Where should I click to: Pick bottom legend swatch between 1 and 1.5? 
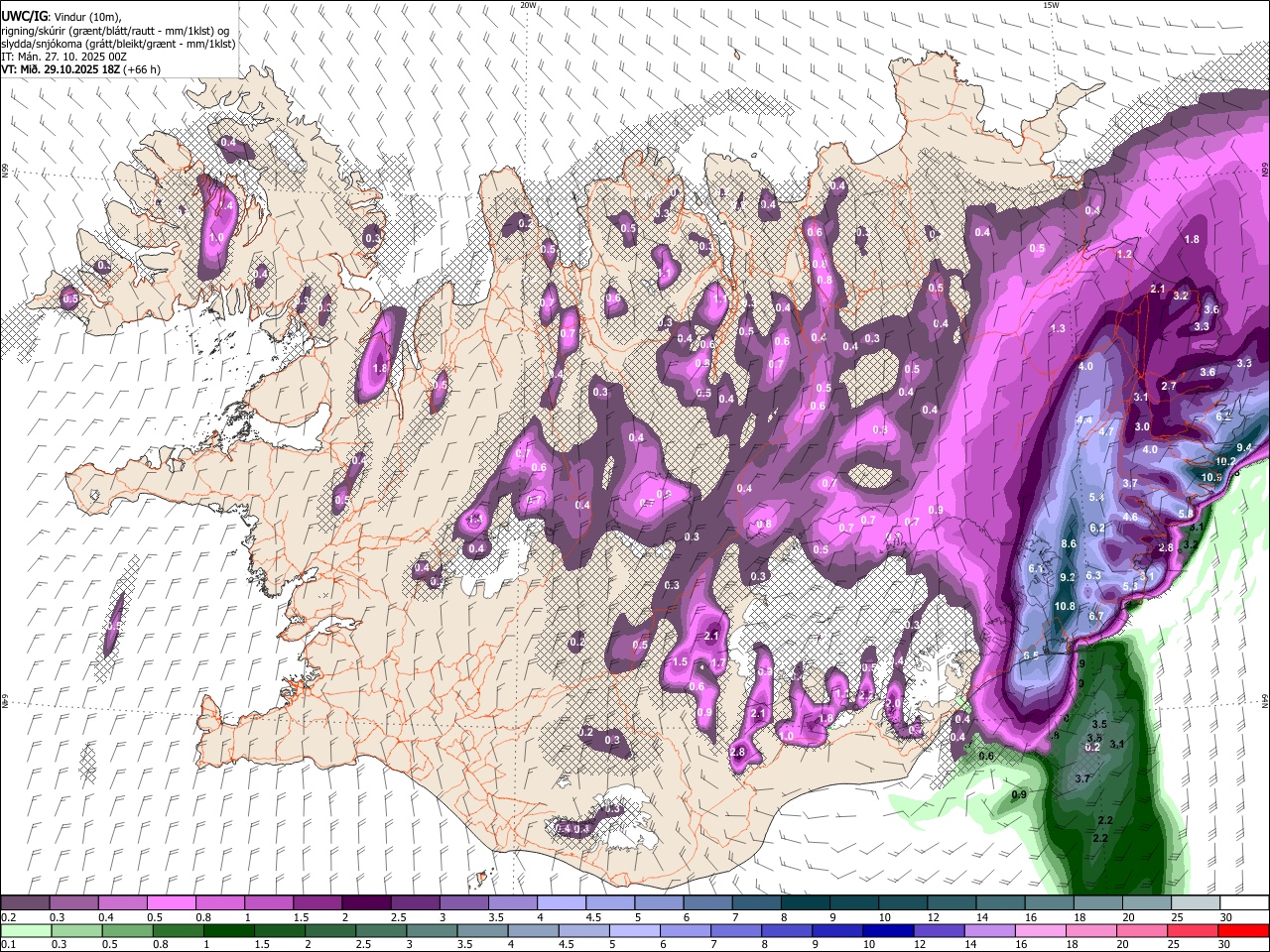pyautogui.click(x=228, y=930)
